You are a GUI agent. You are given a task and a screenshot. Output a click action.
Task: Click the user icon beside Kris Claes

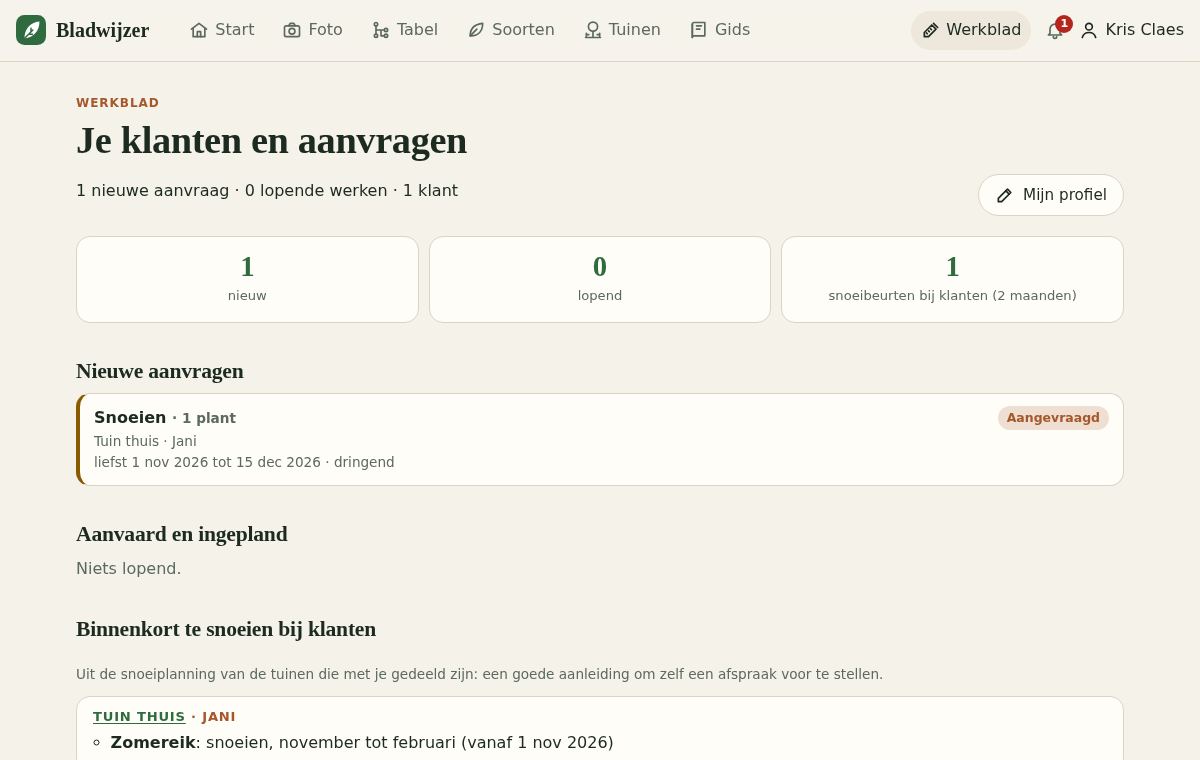click(1089, 30)
